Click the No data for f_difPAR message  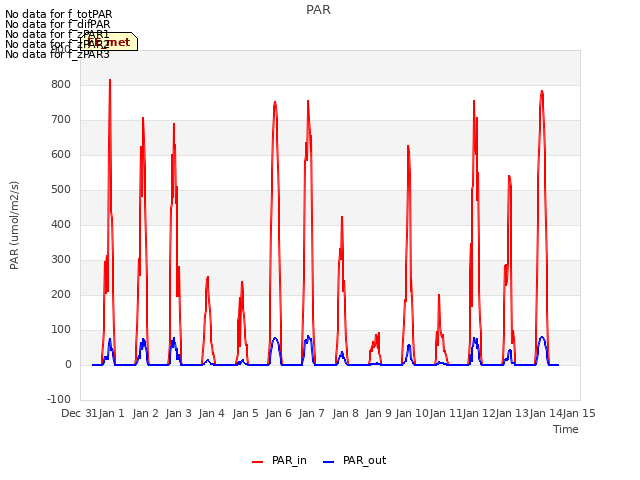tap(58, 24)
